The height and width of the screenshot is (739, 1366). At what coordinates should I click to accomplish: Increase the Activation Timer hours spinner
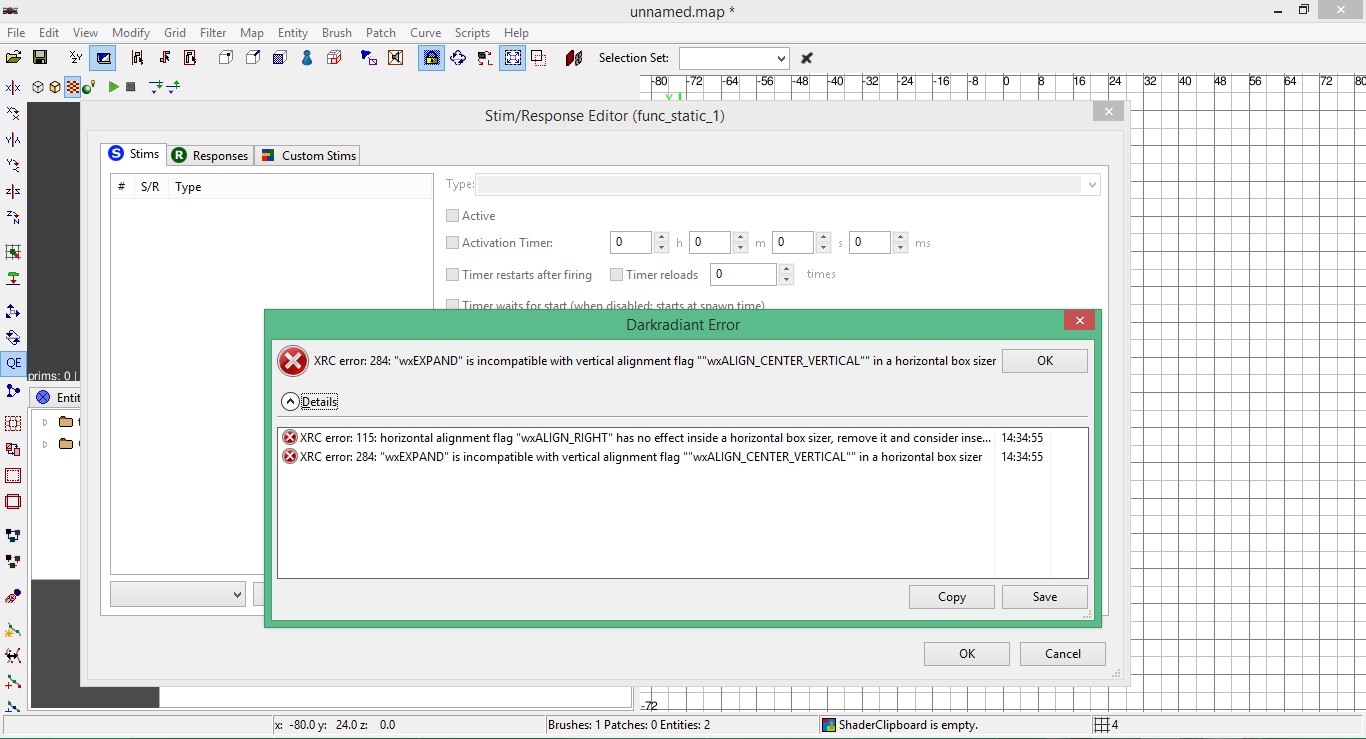661,238
